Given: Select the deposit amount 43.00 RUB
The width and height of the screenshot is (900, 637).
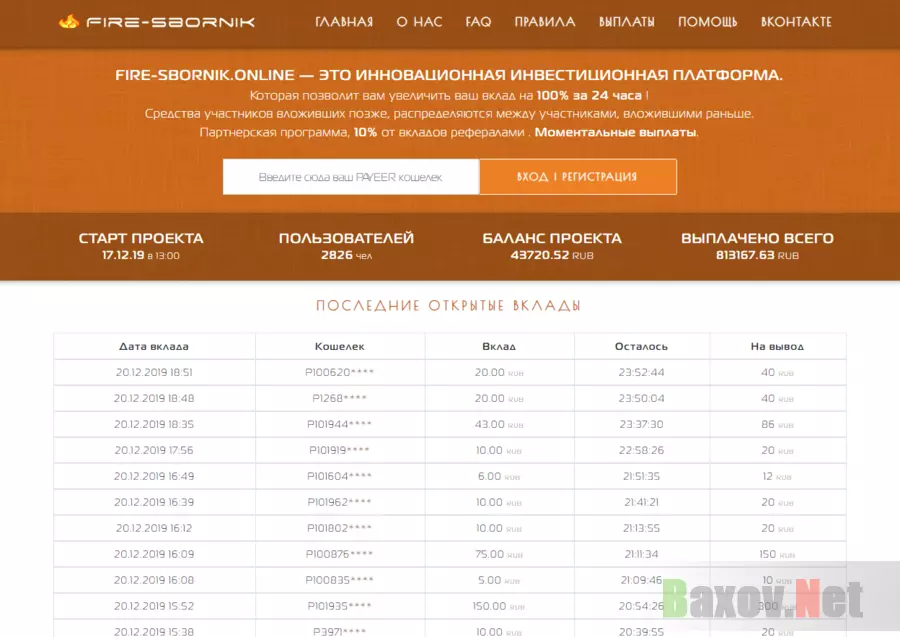Looking at the screenshot, I should [499, 425].
